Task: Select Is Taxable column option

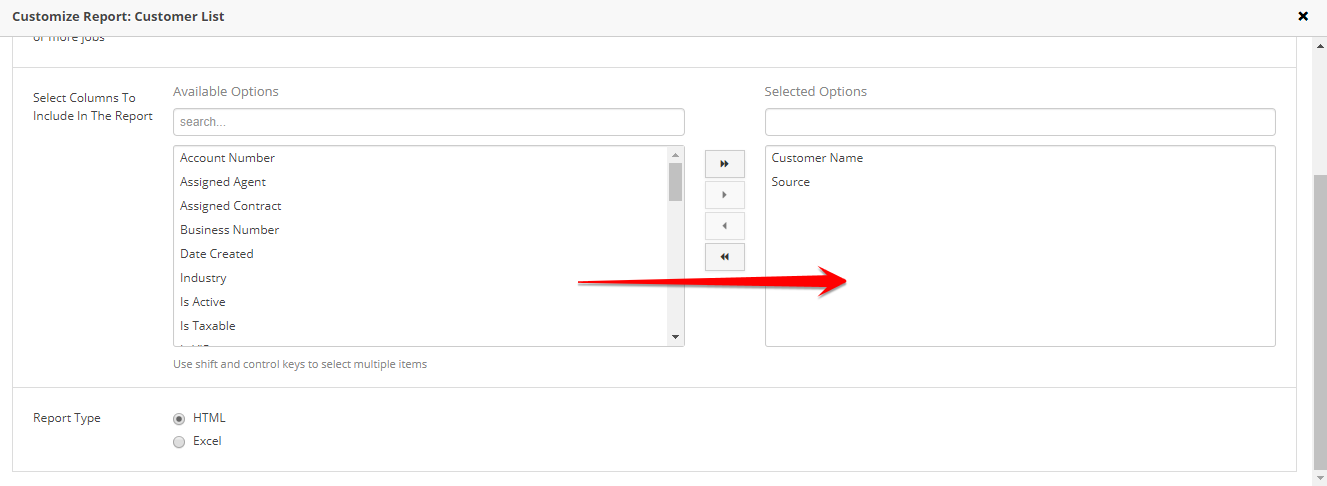Action: coord(421,326)
